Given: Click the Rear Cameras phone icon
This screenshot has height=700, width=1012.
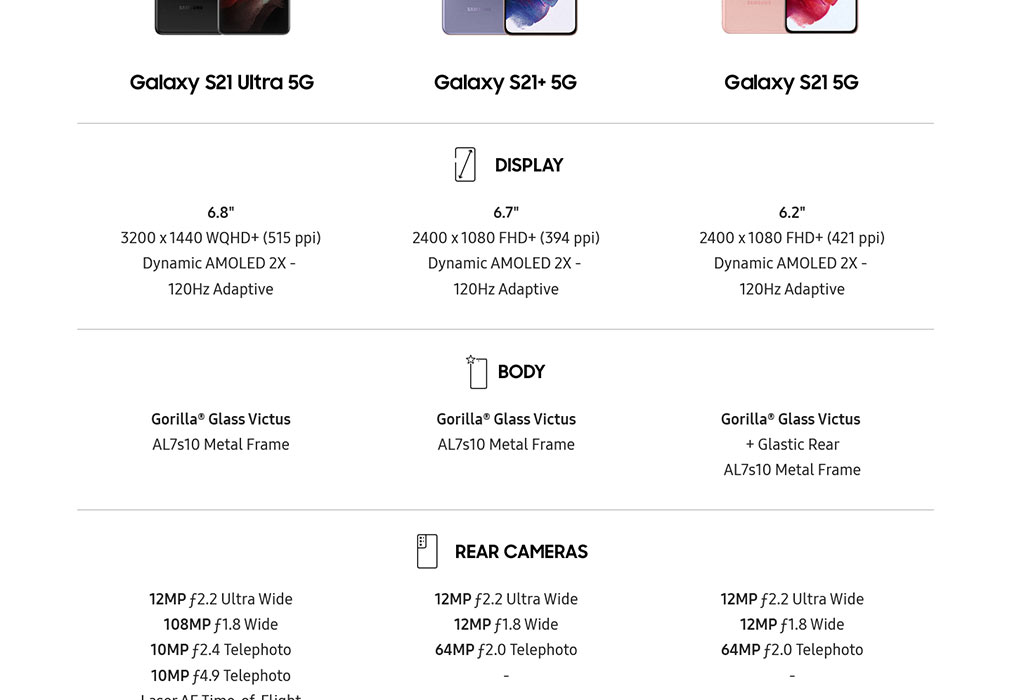Looking at the screenshot, I should [427, 551].
